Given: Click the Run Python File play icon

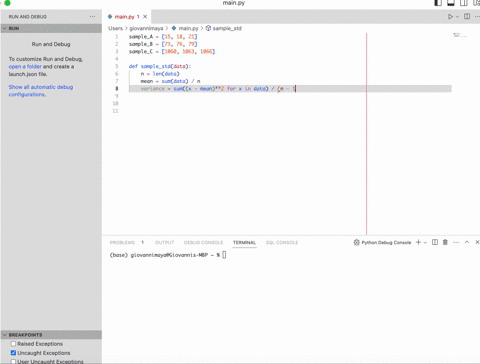Looking at the screenshot, I should tap(450, 17).
